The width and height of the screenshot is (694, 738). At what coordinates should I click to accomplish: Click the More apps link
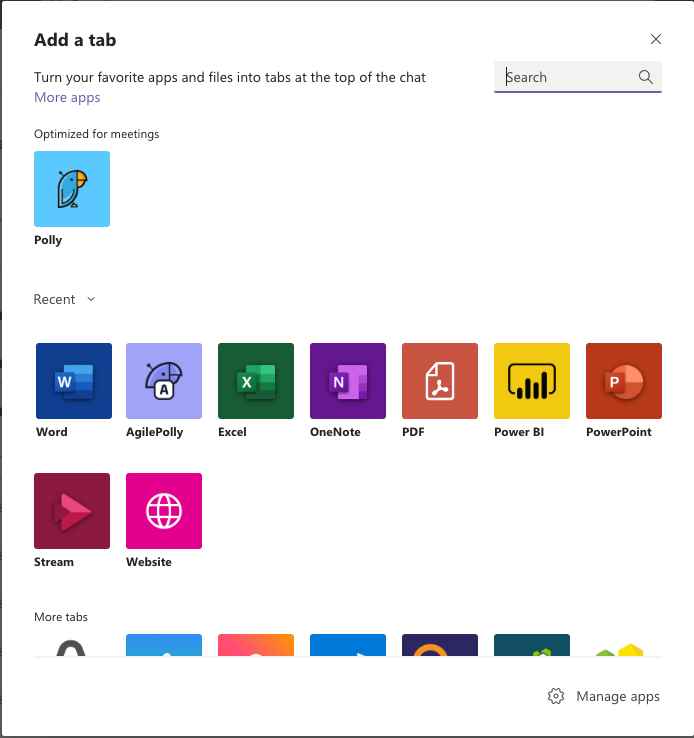pyautogui.click(x=67, y=97)
